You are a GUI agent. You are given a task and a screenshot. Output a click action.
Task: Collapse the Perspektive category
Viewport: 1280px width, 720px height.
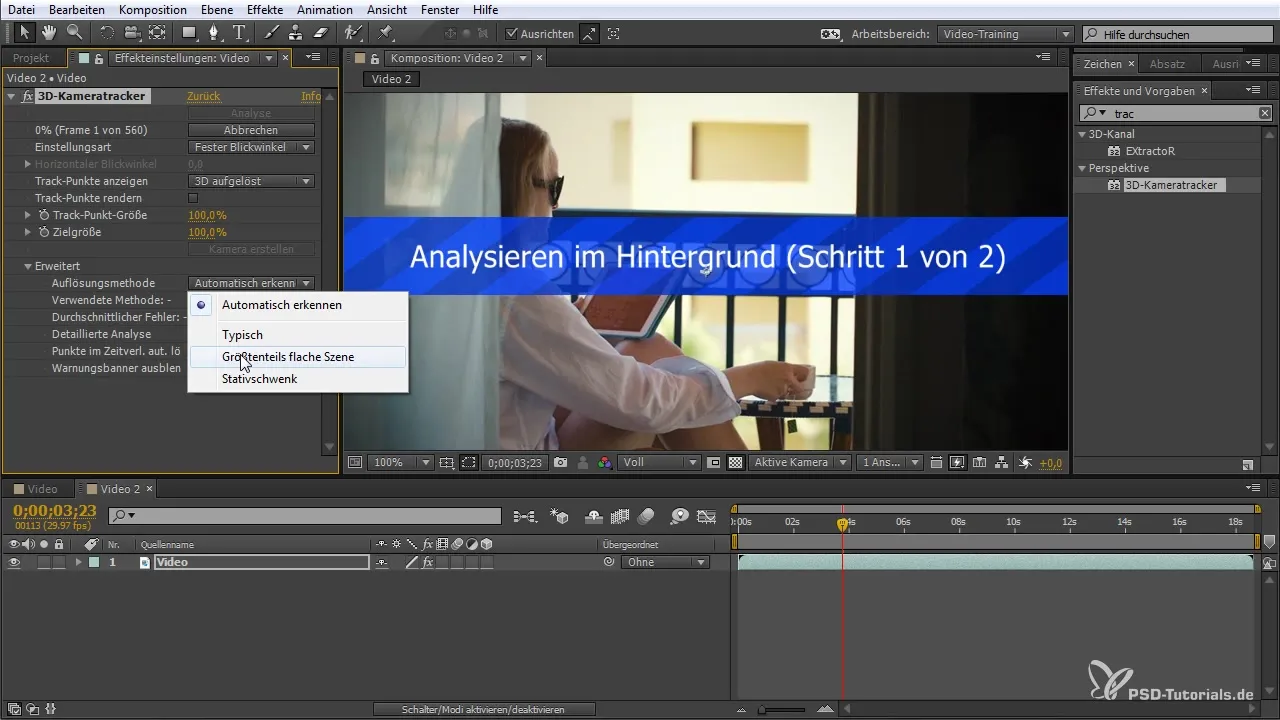point(1082,168)
